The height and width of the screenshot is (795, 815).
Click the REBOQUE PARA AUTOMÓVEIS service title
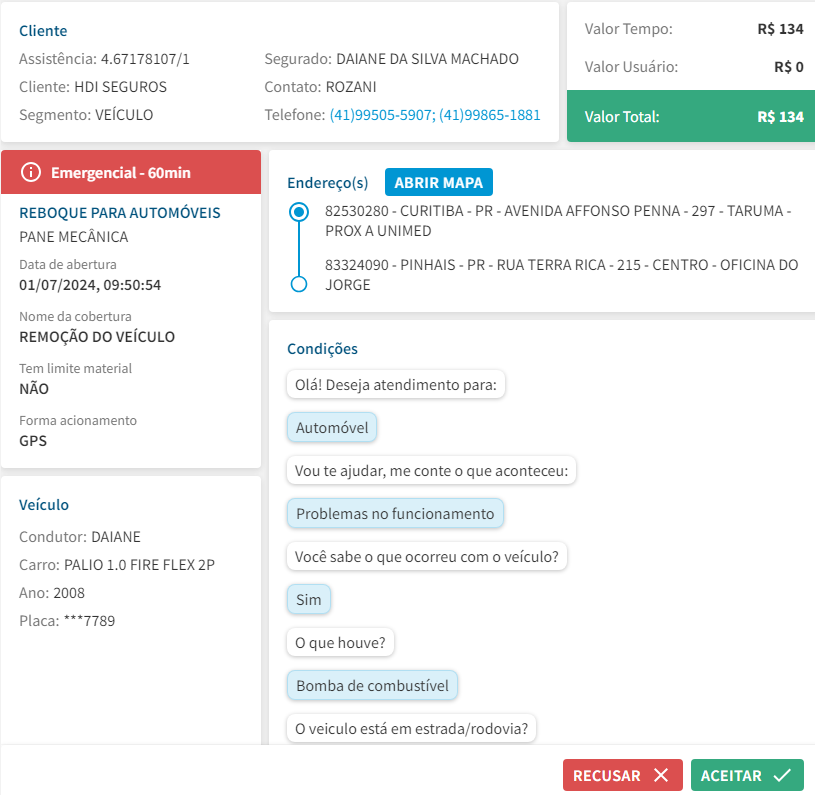120,213
